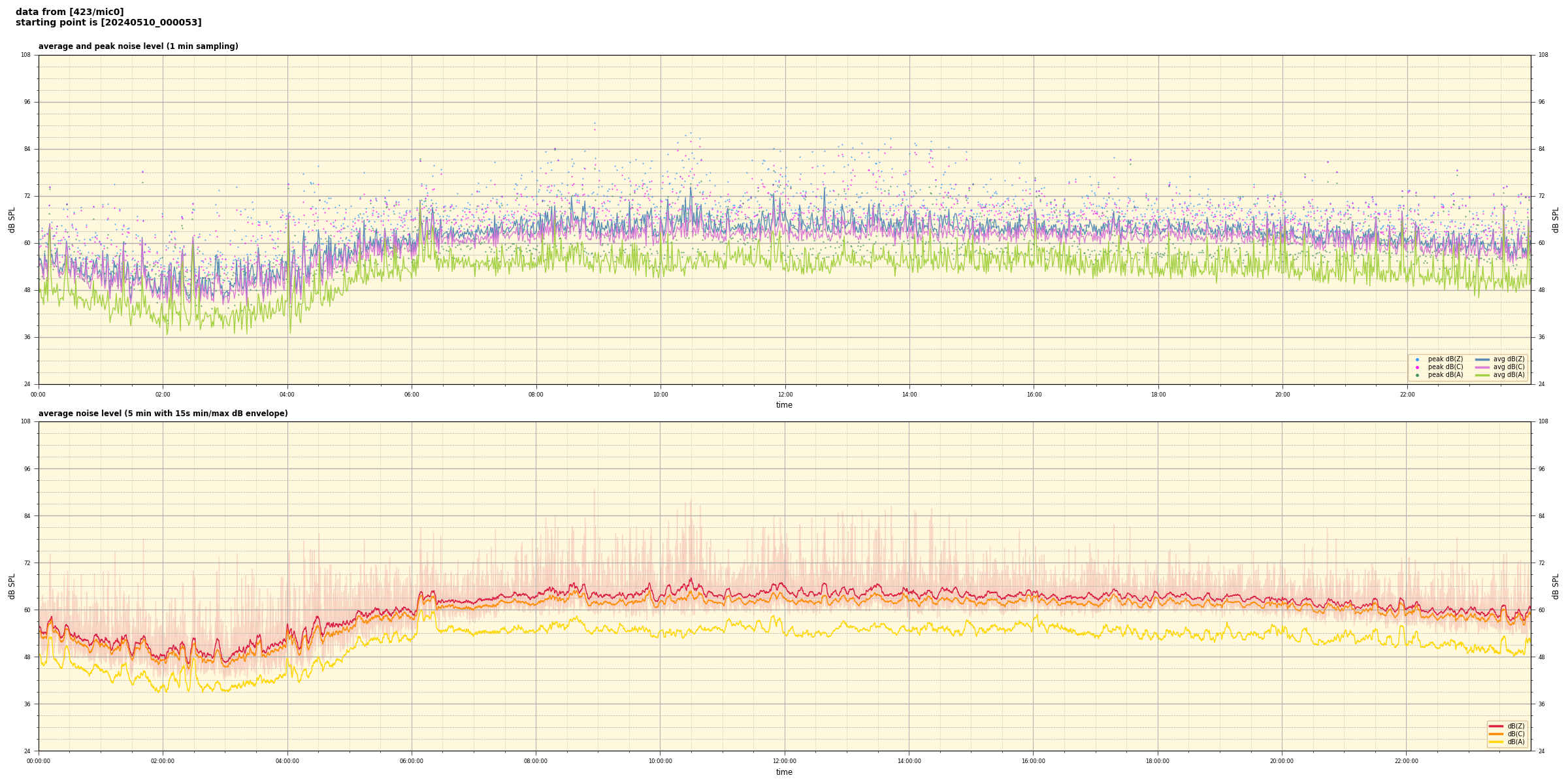The width and height of the screenshot is (1568, 784).
Task: Click the 22:00 tick on top chart axis
Action: click(1407, 395)
